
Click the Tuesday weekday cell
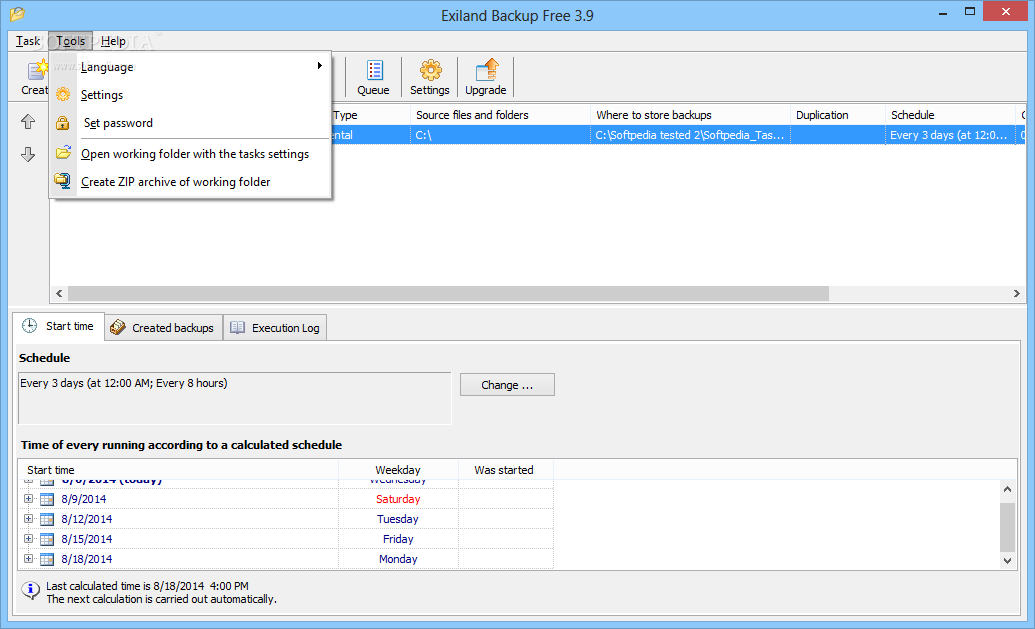coord(398,519)
